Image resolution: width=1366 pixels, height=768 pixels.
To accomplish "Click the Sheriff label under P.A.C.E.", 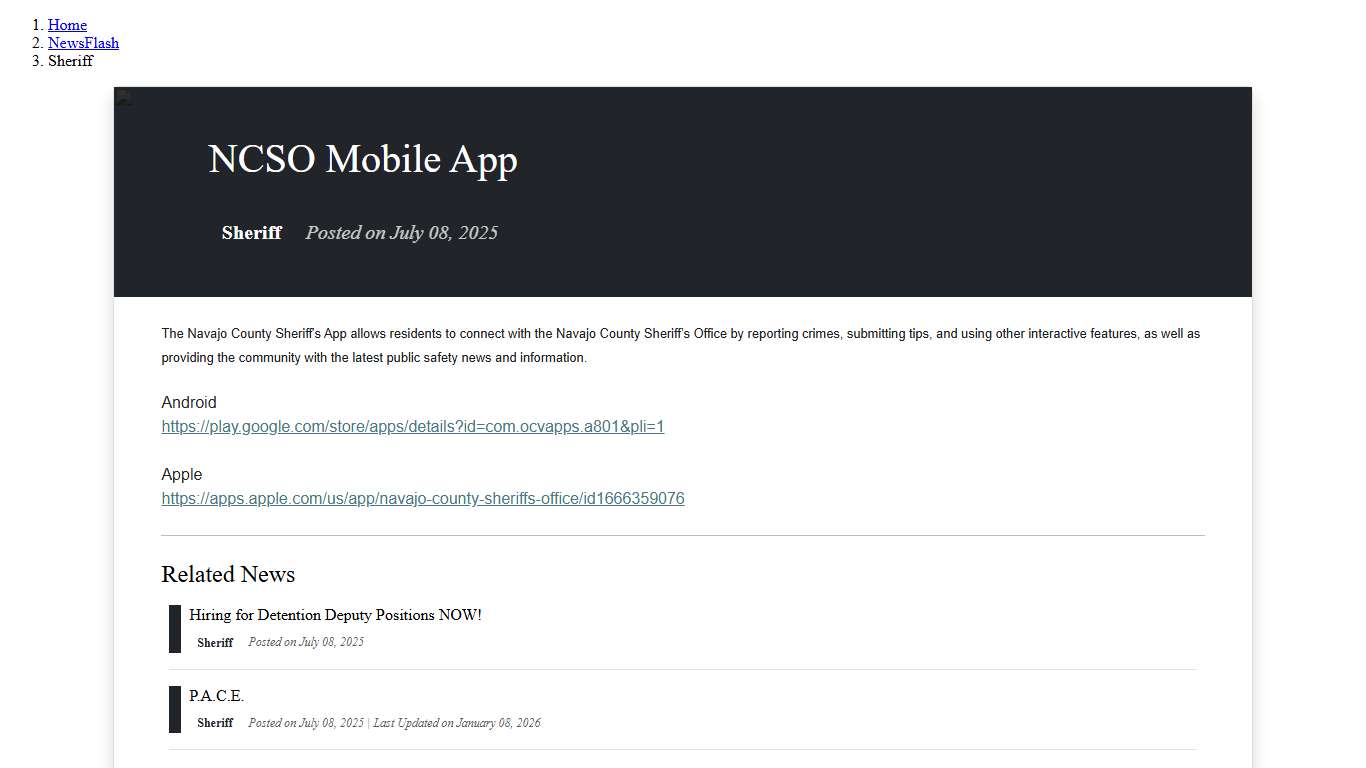I will coord(216,723).
